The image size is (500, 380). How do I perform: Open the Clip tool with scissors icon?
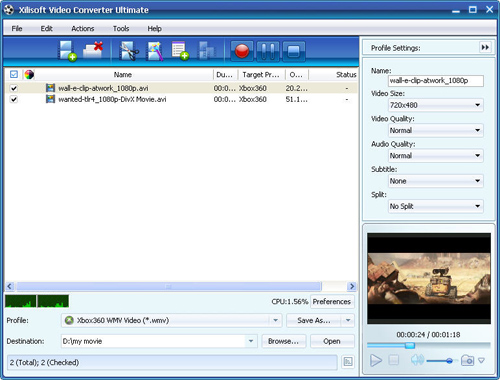tap(129, 51)
